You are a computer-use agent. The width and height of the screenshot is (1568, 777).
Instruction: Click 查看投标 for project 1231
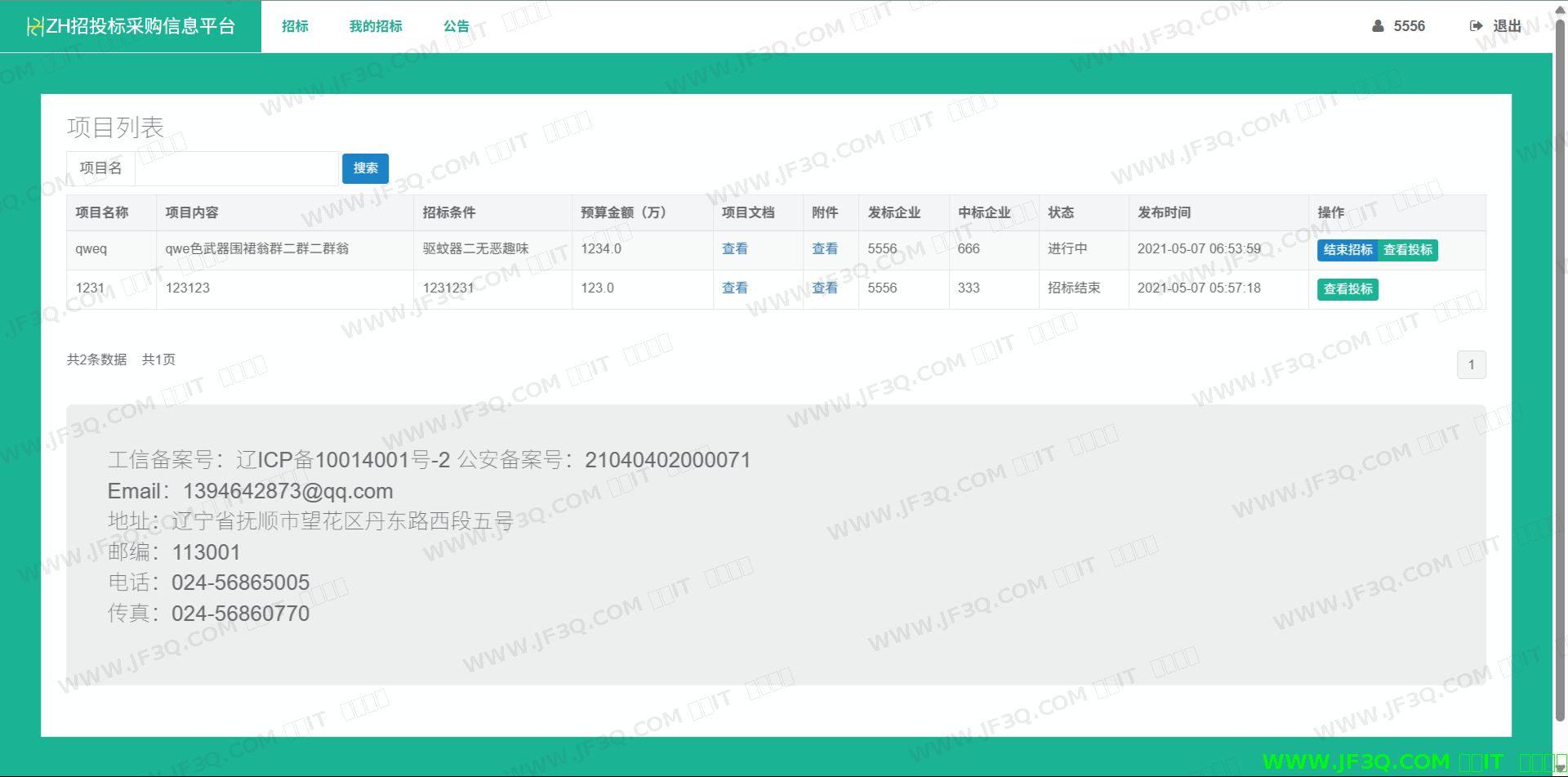1347,289
